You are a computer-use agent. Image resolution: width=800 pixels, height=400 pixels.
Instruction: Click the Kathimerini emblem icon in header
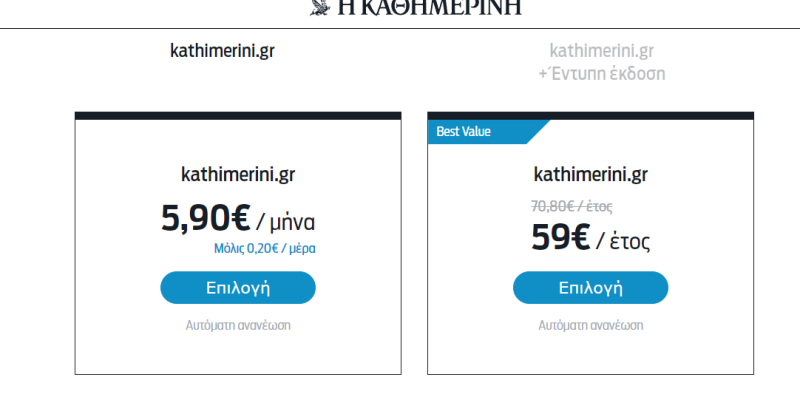click(x=320, y=7)
